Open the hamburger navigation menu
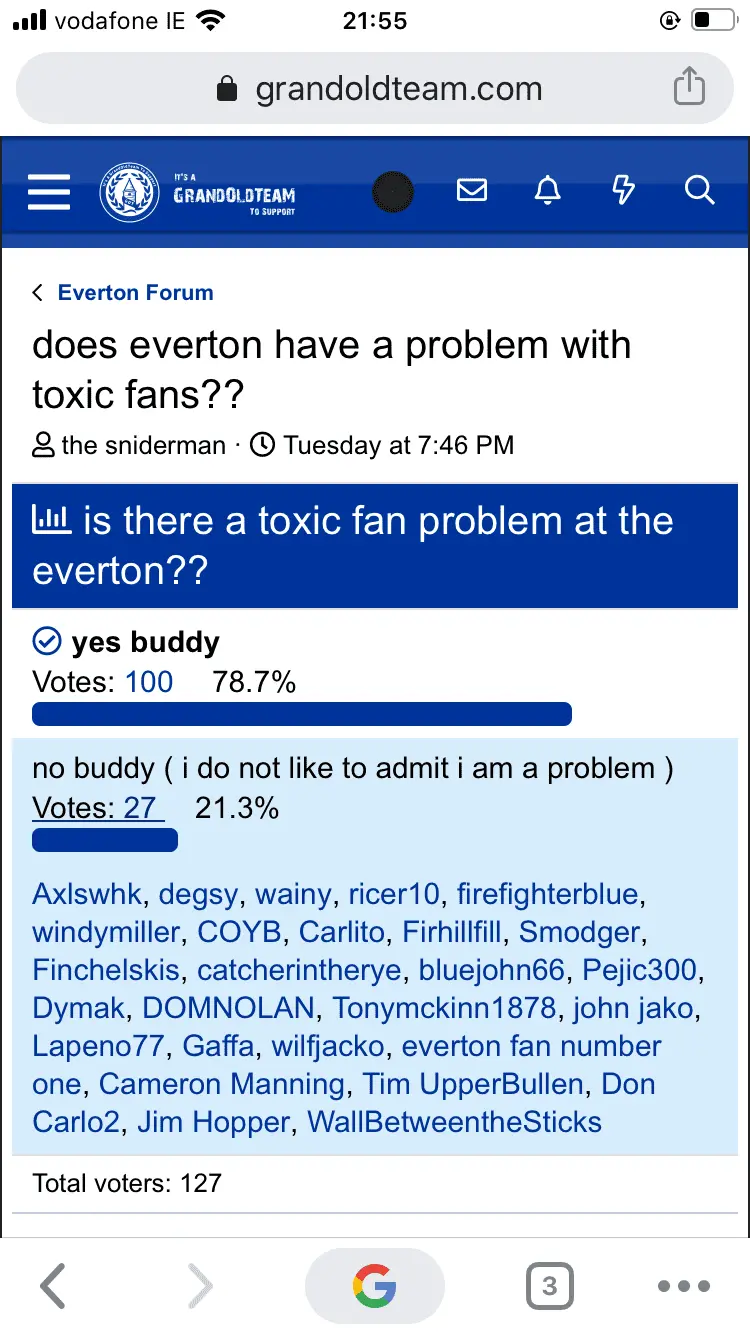Screen dimensions: 750x1334 pyautogui.click(x=49, y=190)
